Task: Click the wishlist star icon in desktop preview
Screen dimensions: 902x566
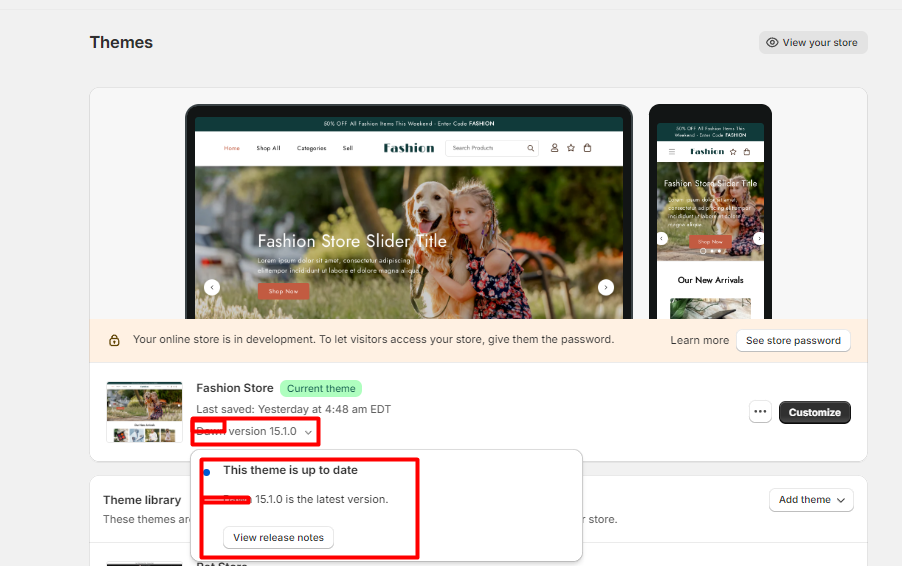Action: pos(571,148)
